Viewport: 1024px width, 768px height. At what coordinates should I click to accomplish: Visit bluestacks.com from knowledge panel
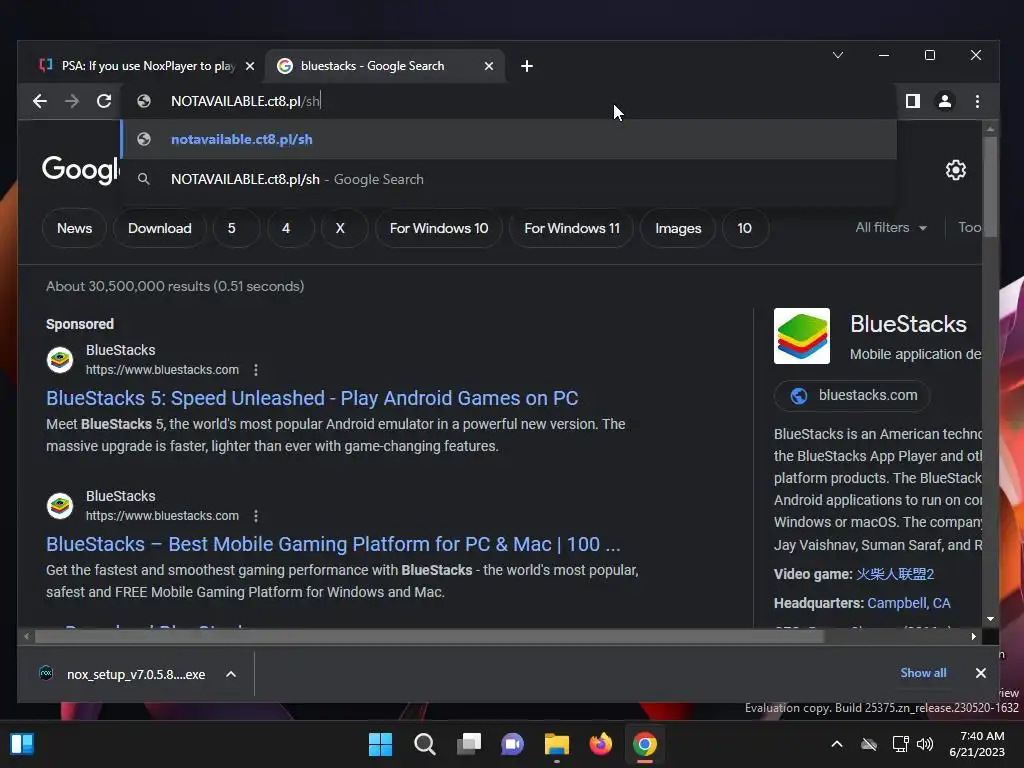pos(852,396)
